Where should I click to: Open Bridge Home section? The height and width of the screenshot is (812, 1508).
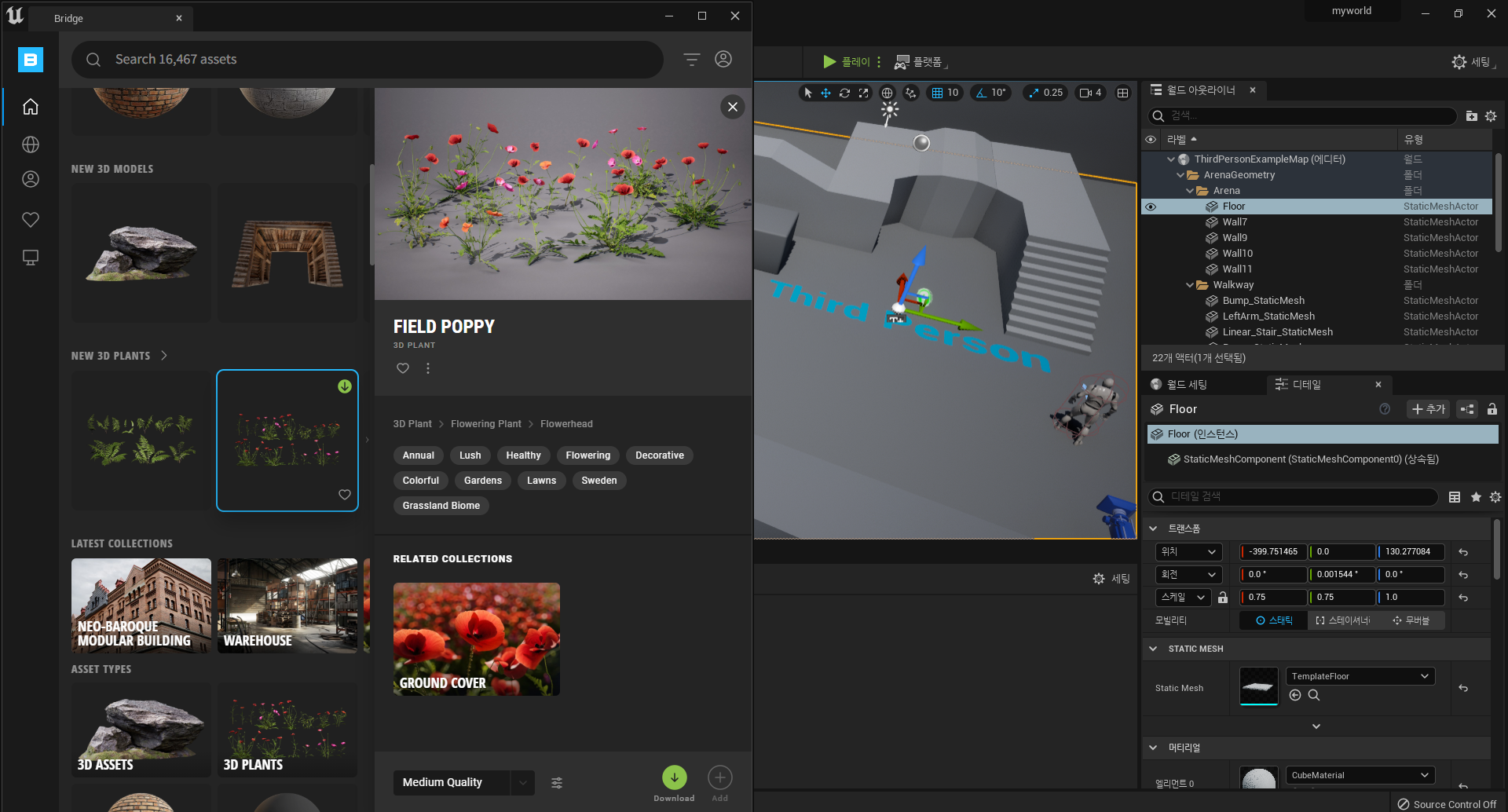(x=31, y=107)
